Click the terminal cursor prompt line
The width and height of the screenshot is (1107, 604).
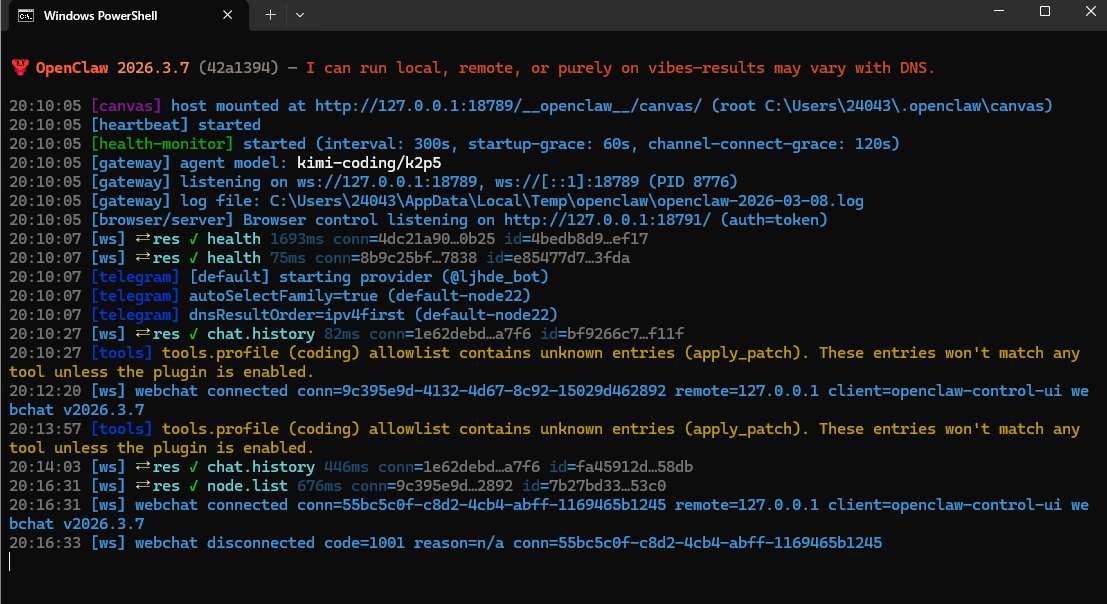[10, 562]
